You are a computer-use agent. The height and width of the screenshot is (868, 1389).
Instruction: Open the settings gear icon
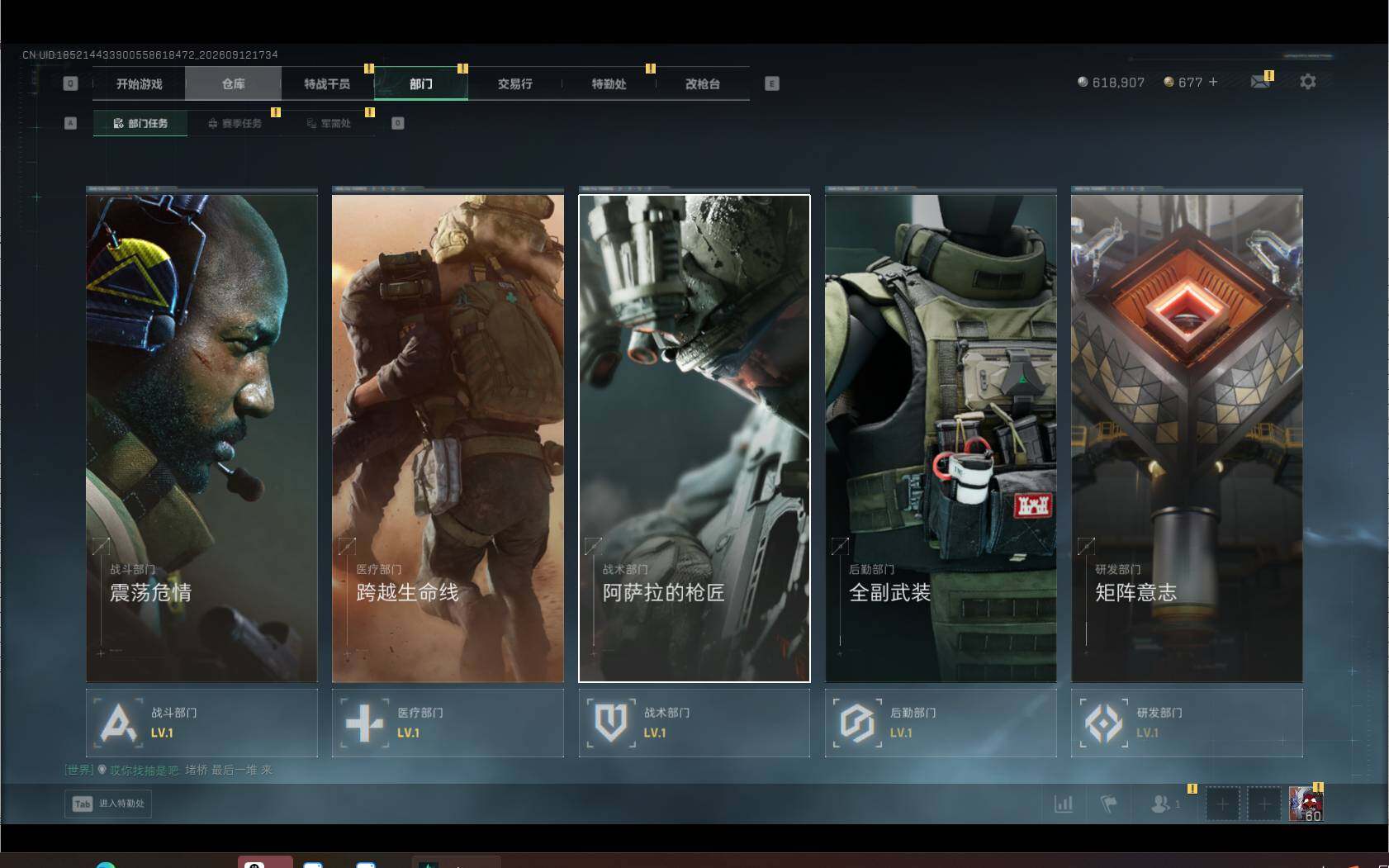pyautogui.click(x=1308, y=82)
